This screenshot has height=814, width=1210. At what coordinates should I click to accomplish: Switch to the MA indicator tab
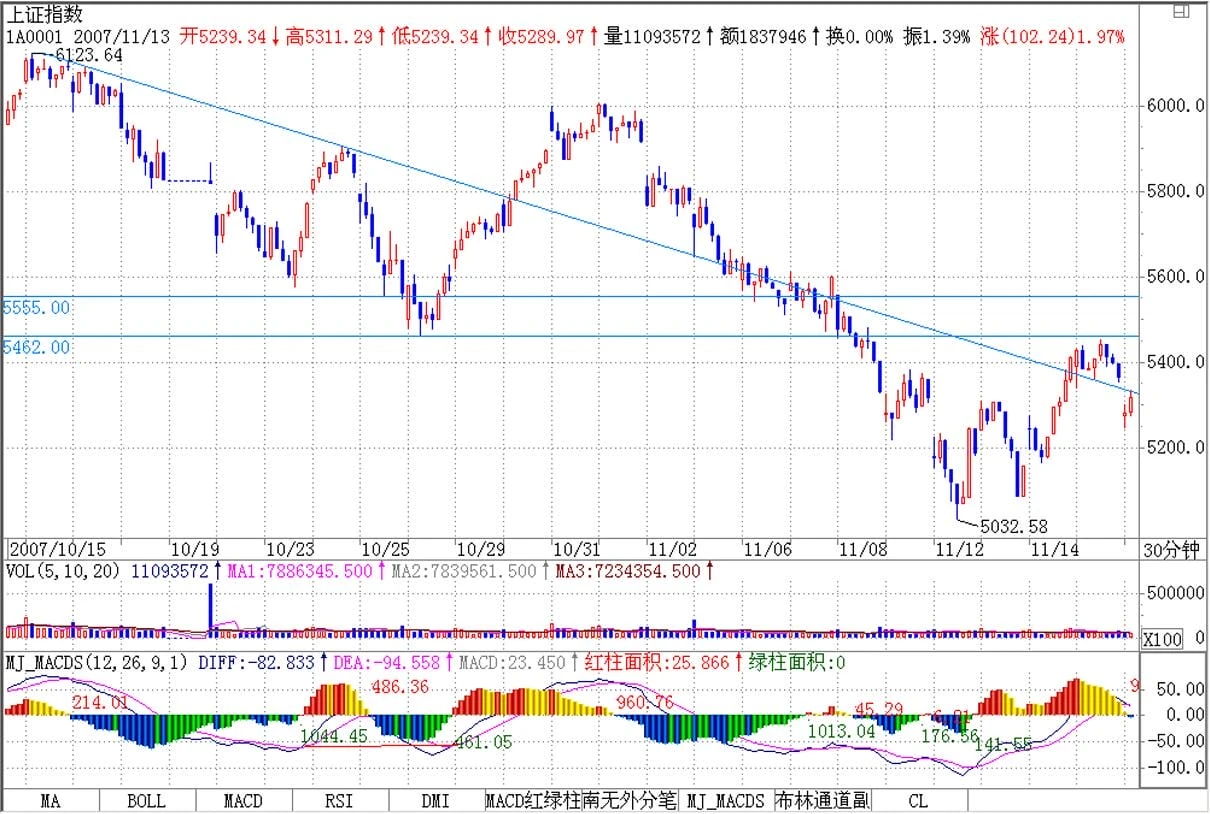51,801
